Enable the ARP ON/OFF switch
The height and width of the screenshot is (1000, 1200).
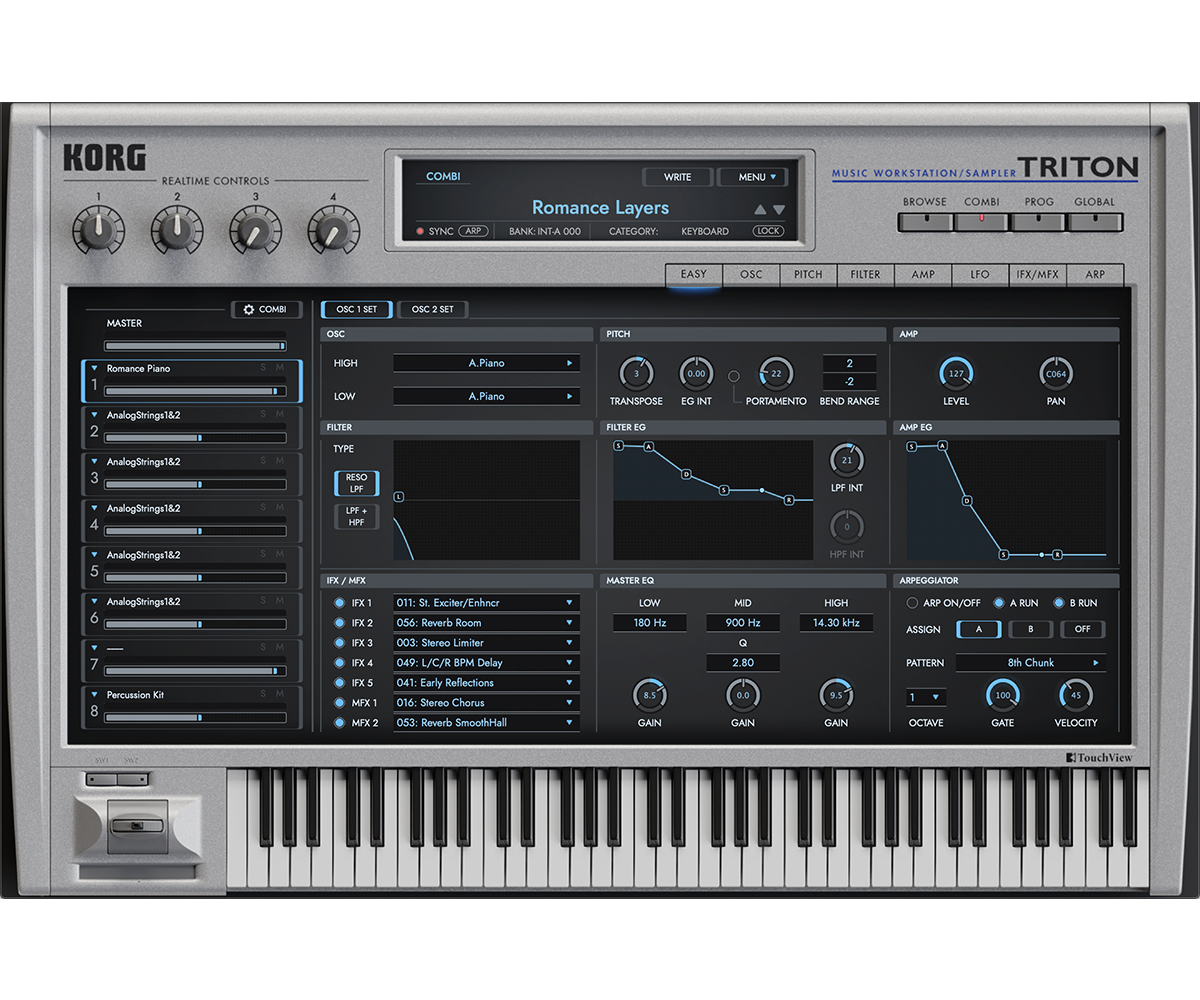point(911,603)
